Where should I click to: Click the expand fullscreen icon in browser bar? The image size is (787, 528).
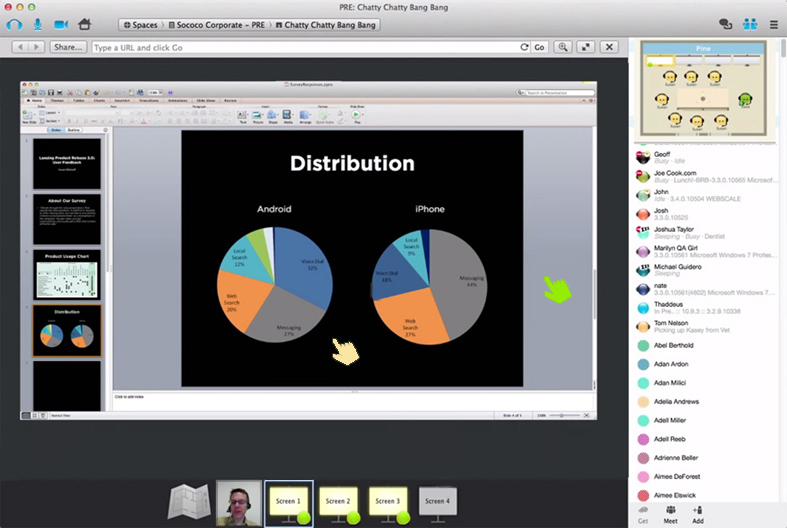[586, 47]
